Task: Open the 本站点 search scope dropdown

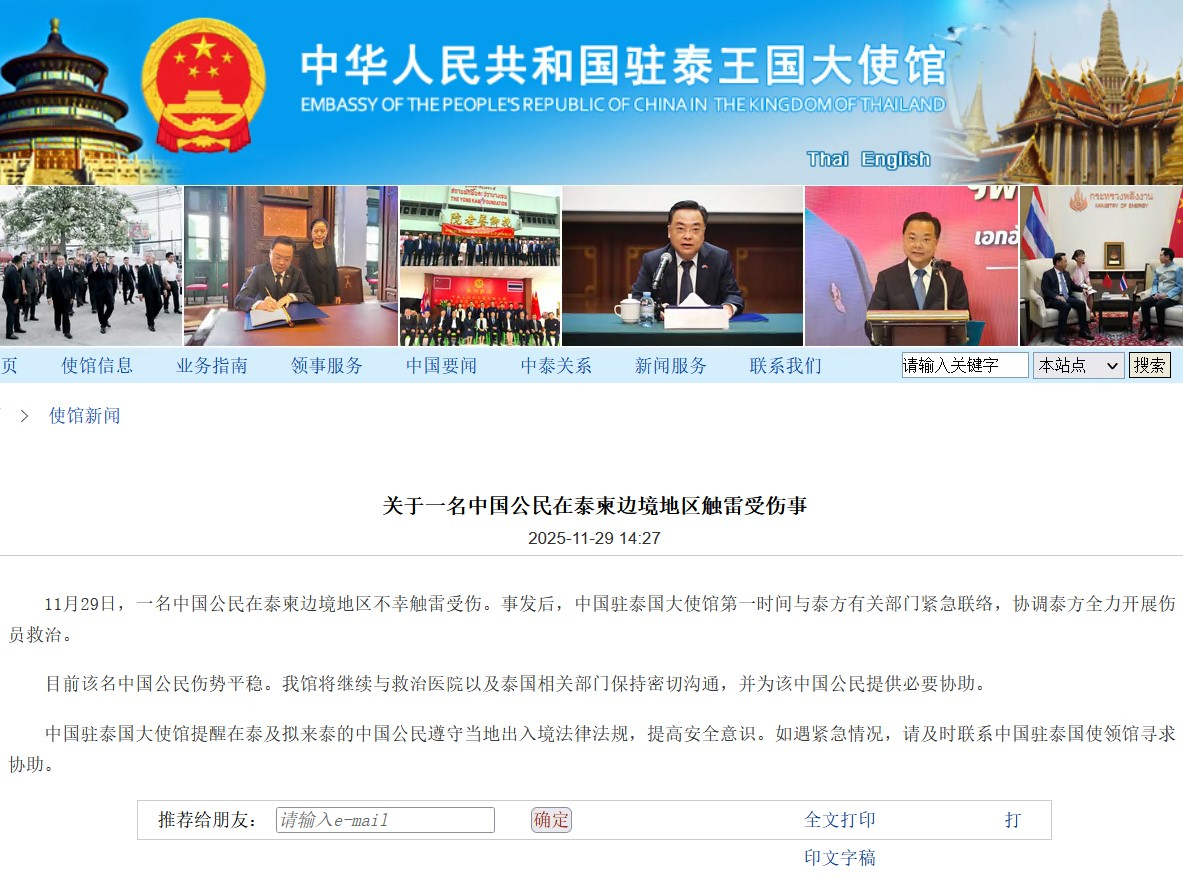Action: click(x=1078, y=366)
